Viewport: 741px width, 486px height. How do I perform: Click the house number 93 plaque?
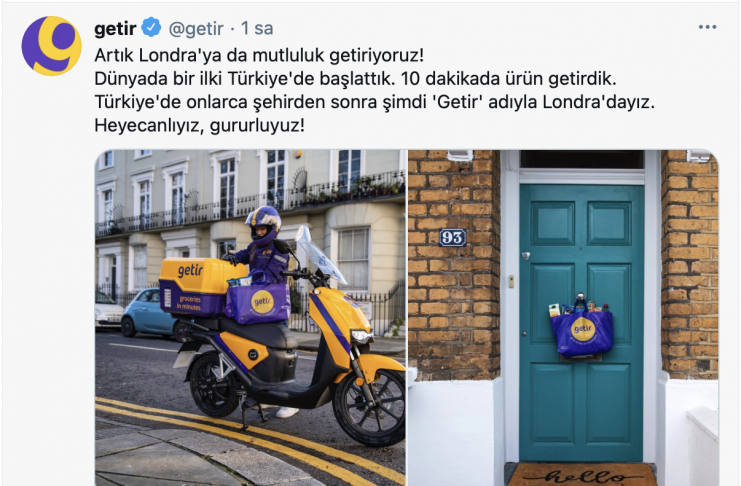click(453, 237)
